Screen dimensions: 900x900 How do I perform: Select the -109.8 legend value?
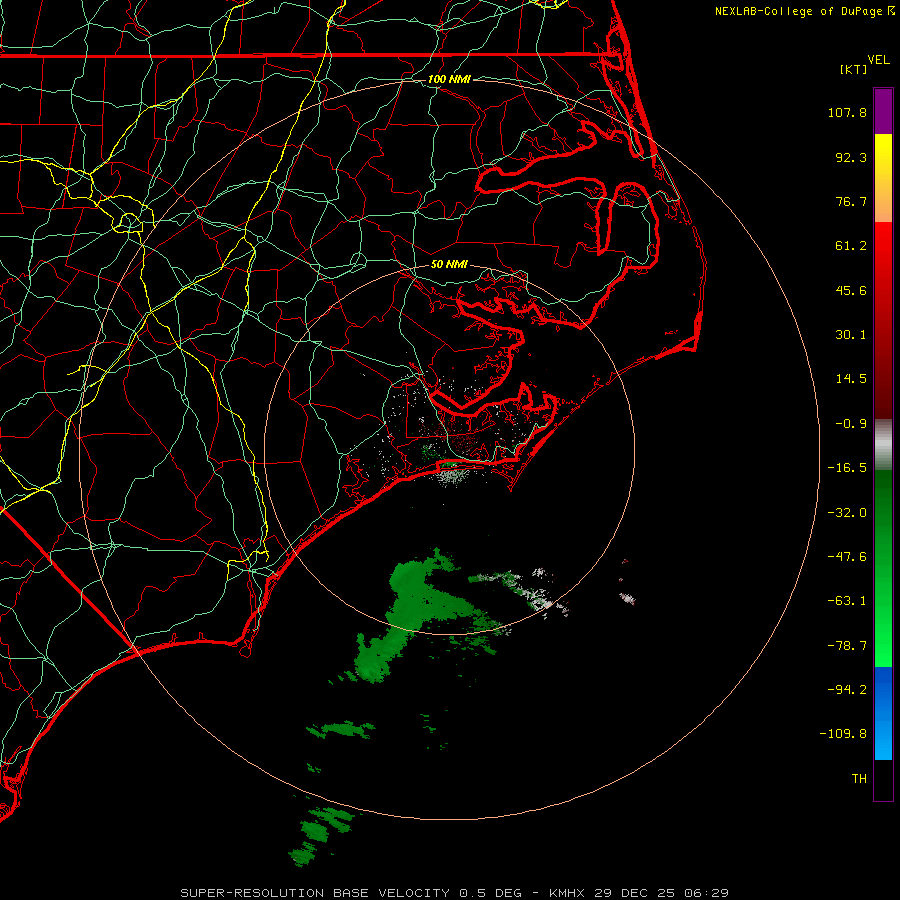[x=843, y=734]
